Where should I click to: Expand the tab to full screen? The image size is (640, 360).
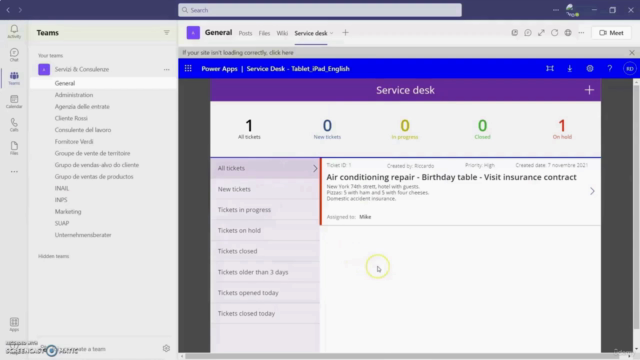[541, 33]
